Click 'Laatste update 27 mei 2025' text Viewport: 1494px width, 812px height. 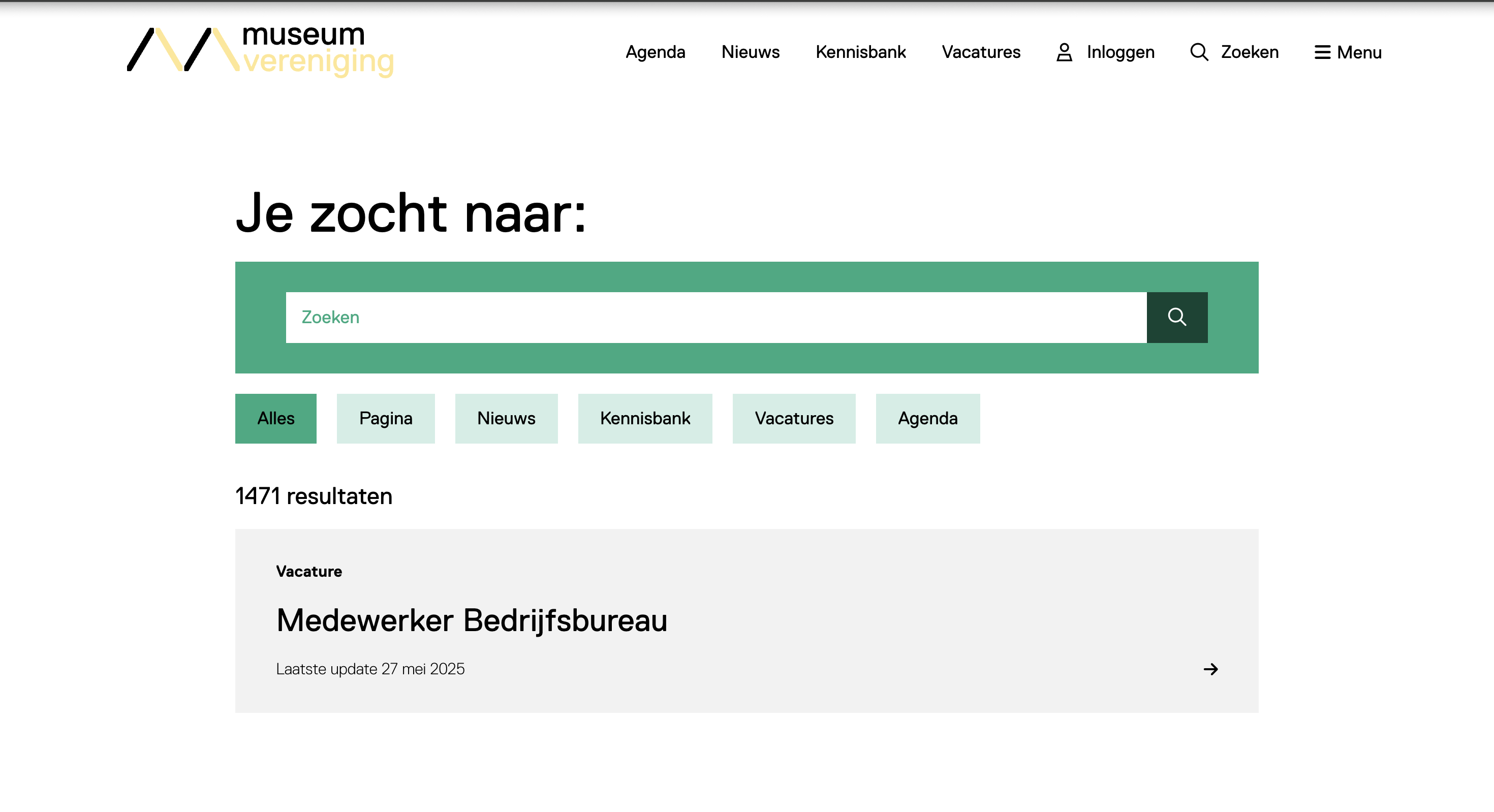tap(370, 669)
